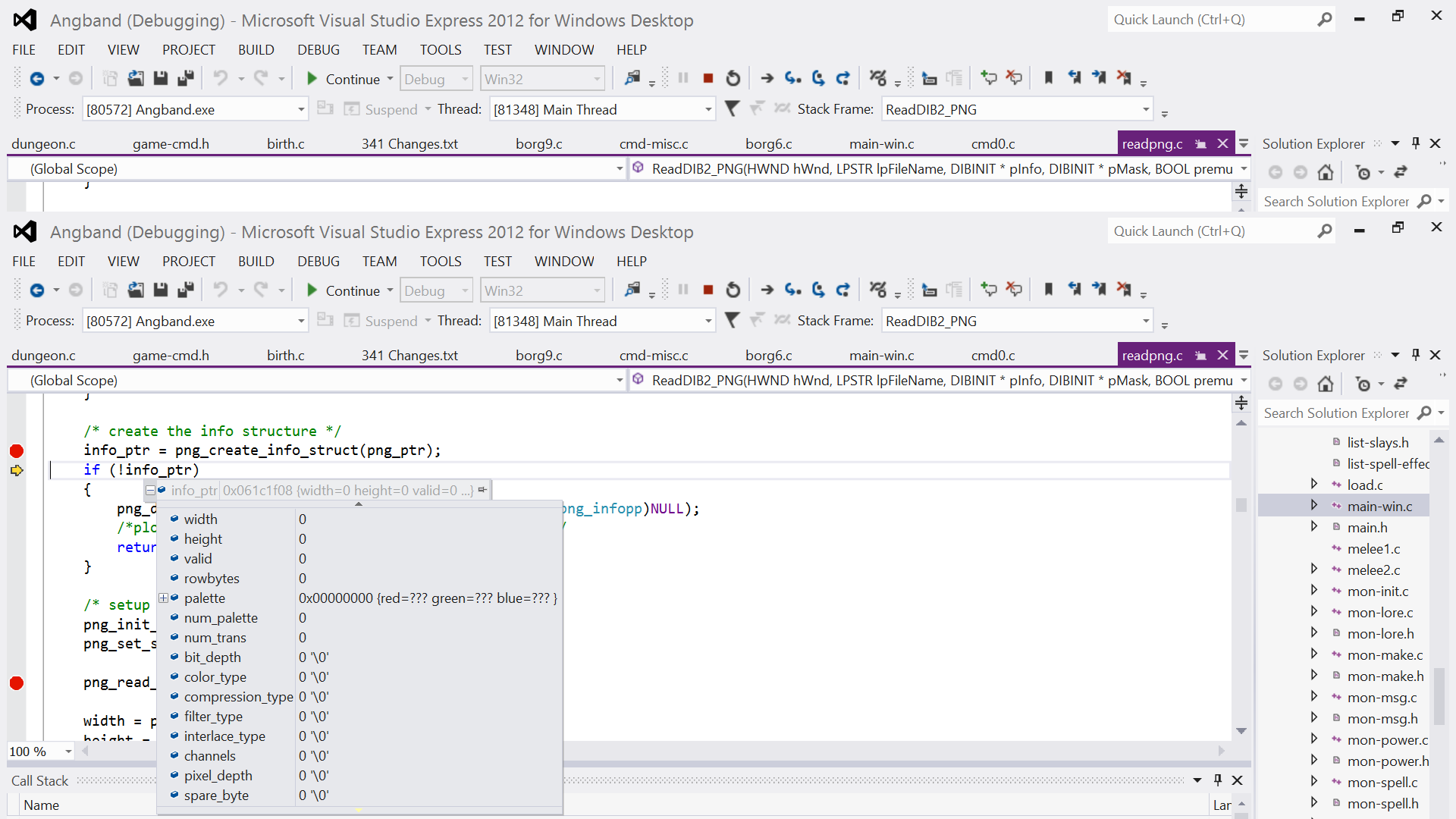Click Open File icon in front window toolbar
Viewport: 1456px width, 819px height.
pyautogui.click(x=136, y=290)
